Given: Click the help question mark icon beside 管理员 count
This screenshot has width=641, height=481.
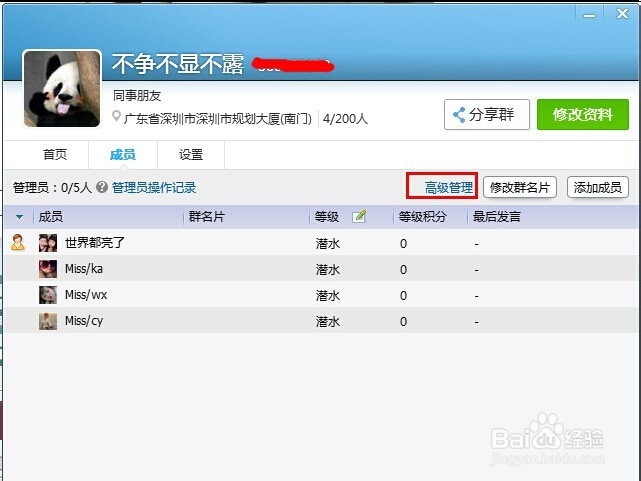Looking at the screenshot, I should tap(102, 187).
